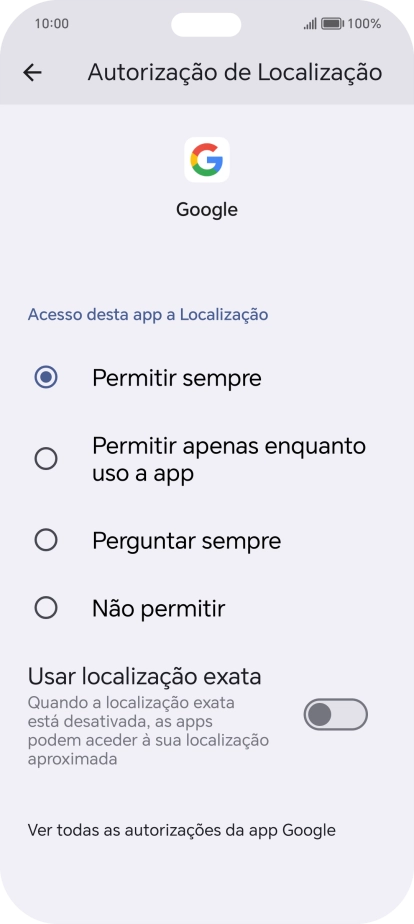The height and width of the screenshot is (924, 414).
Task: Select the 'Não permitir' radio circle
Action: point(46,608)
